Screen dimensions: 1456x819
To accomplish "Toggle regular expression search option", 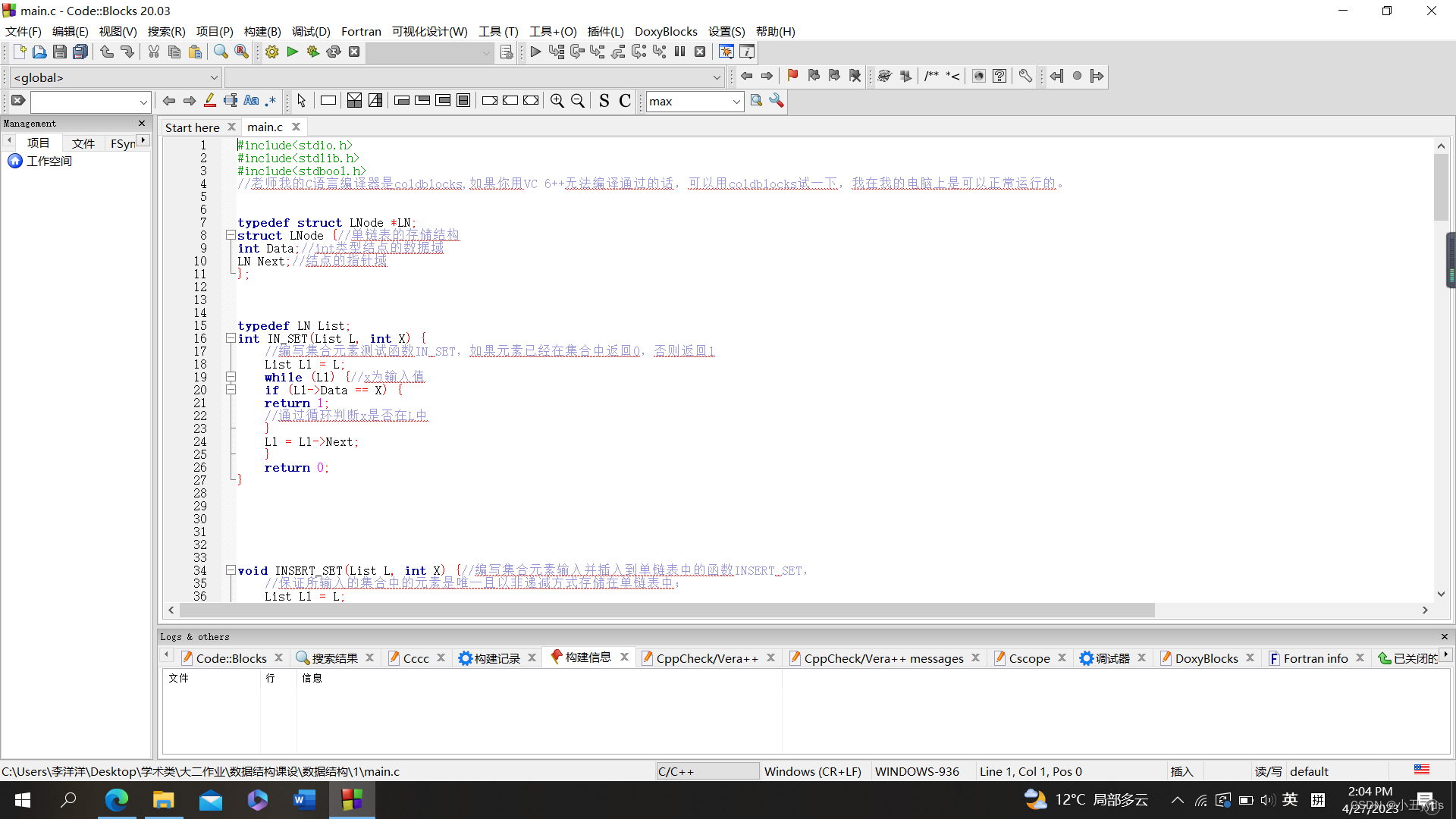I will [x=271, y=101].
